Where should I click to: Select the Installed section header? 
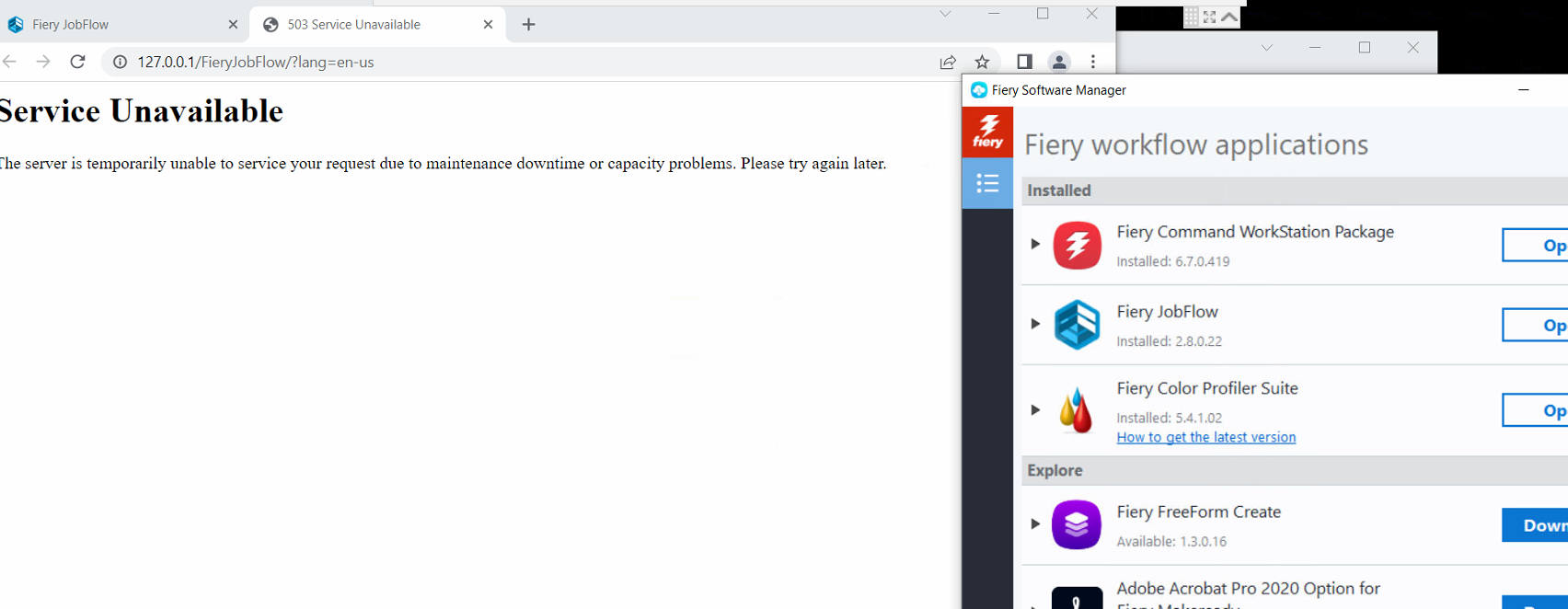[1295, 190]
